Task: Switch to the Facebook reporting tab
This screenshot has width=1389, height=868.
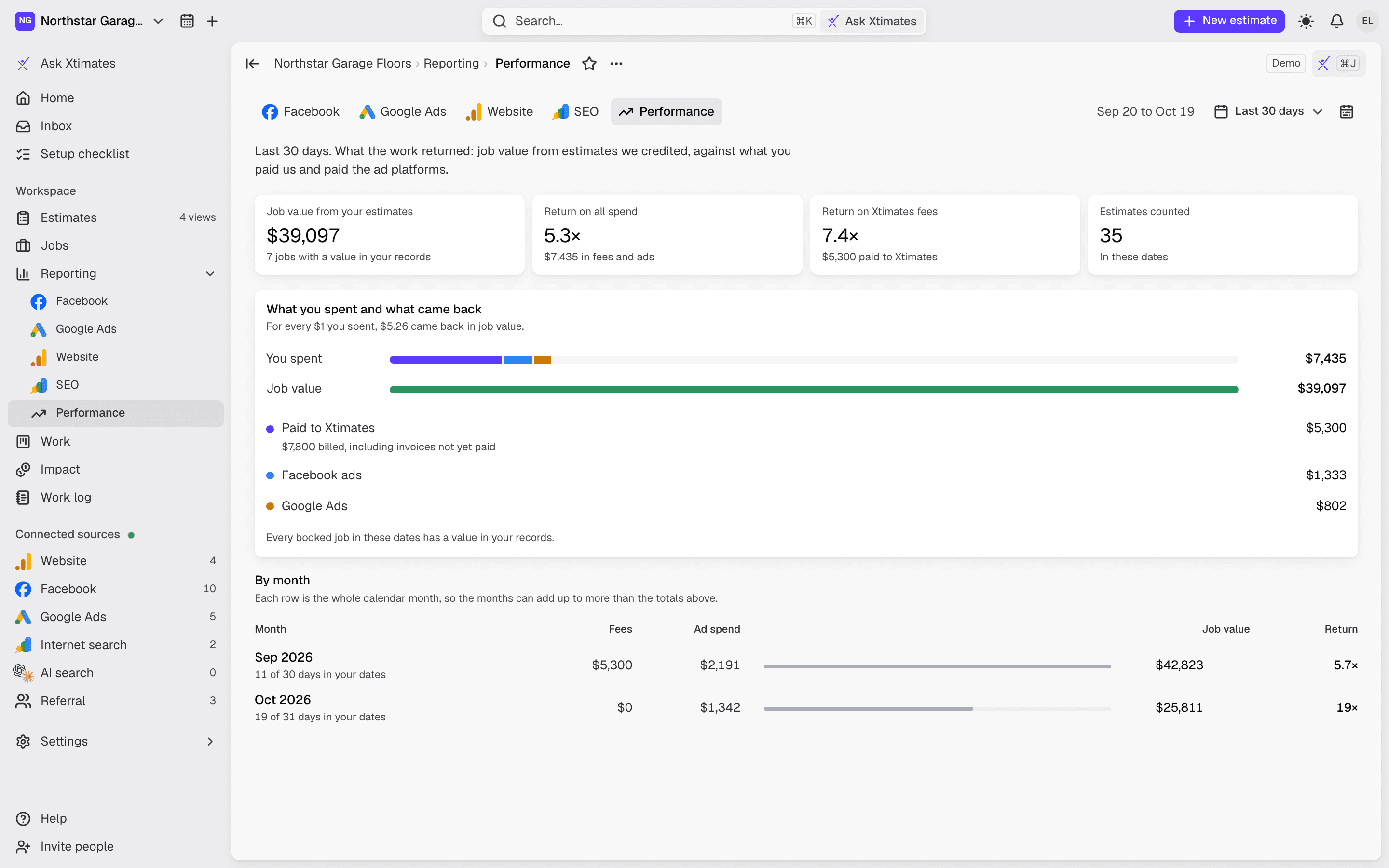Action: point(301,112)
